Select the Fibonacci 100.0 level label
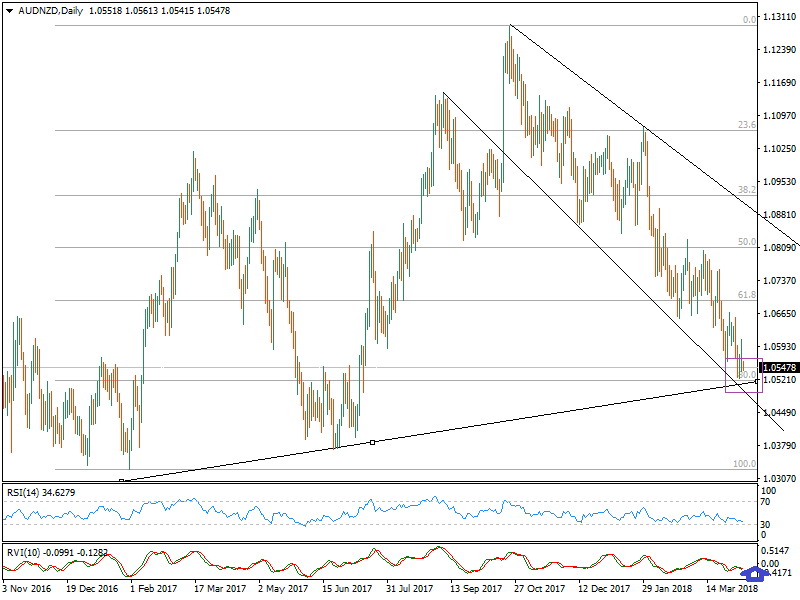This screenshot has width=800, height=600. click(x=744, y=464)
